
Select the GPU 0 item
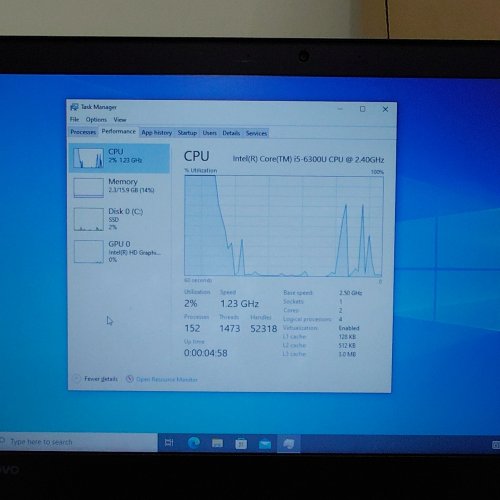coord(119,252)
